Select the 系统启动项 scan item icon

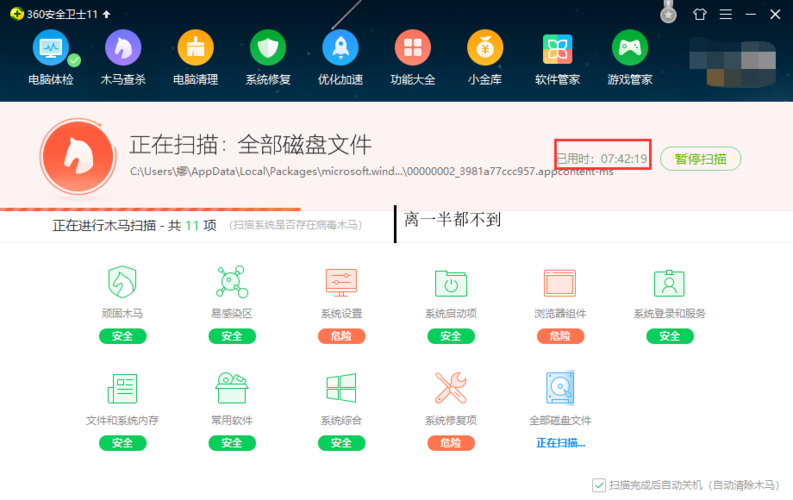pos(451,284)
